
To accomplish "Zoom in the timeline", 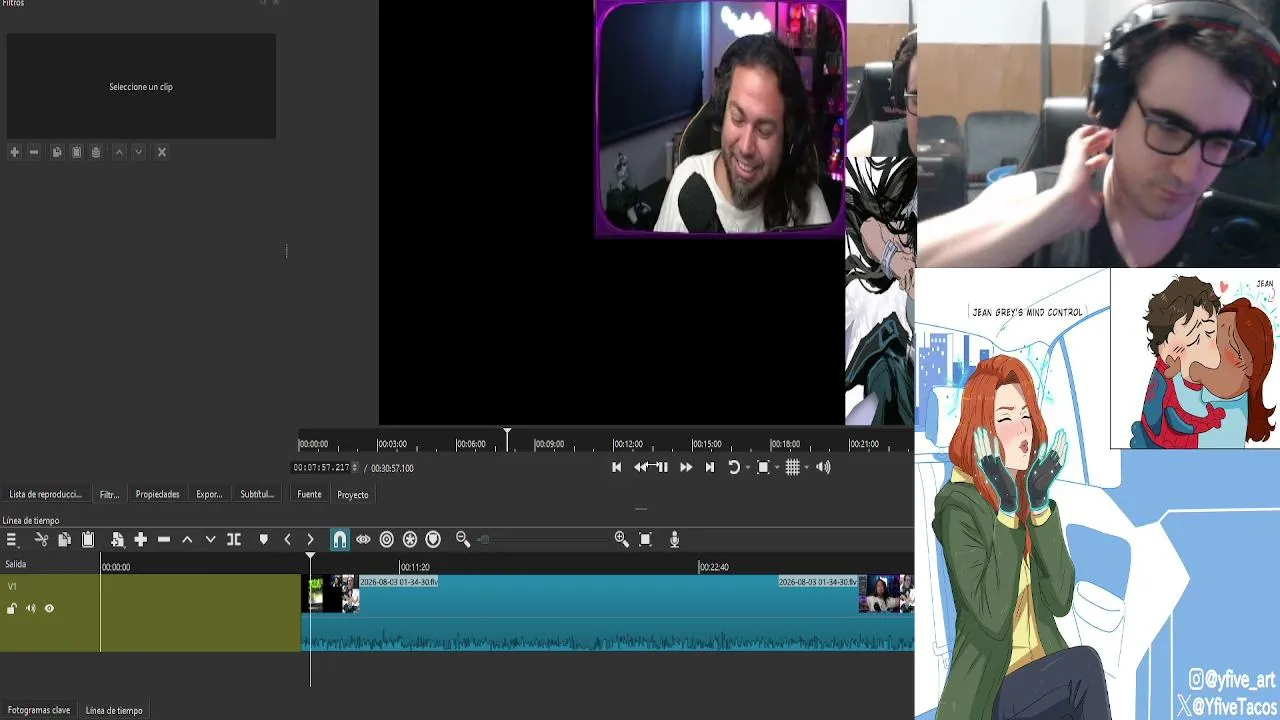I will pos(622,539).
